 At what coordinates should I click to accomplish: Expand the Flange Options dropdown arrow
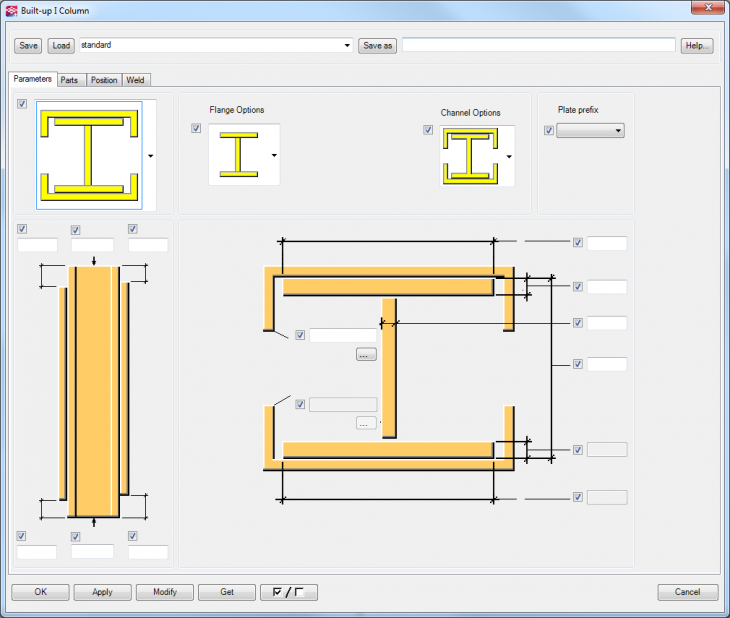[x=274, y=156]
